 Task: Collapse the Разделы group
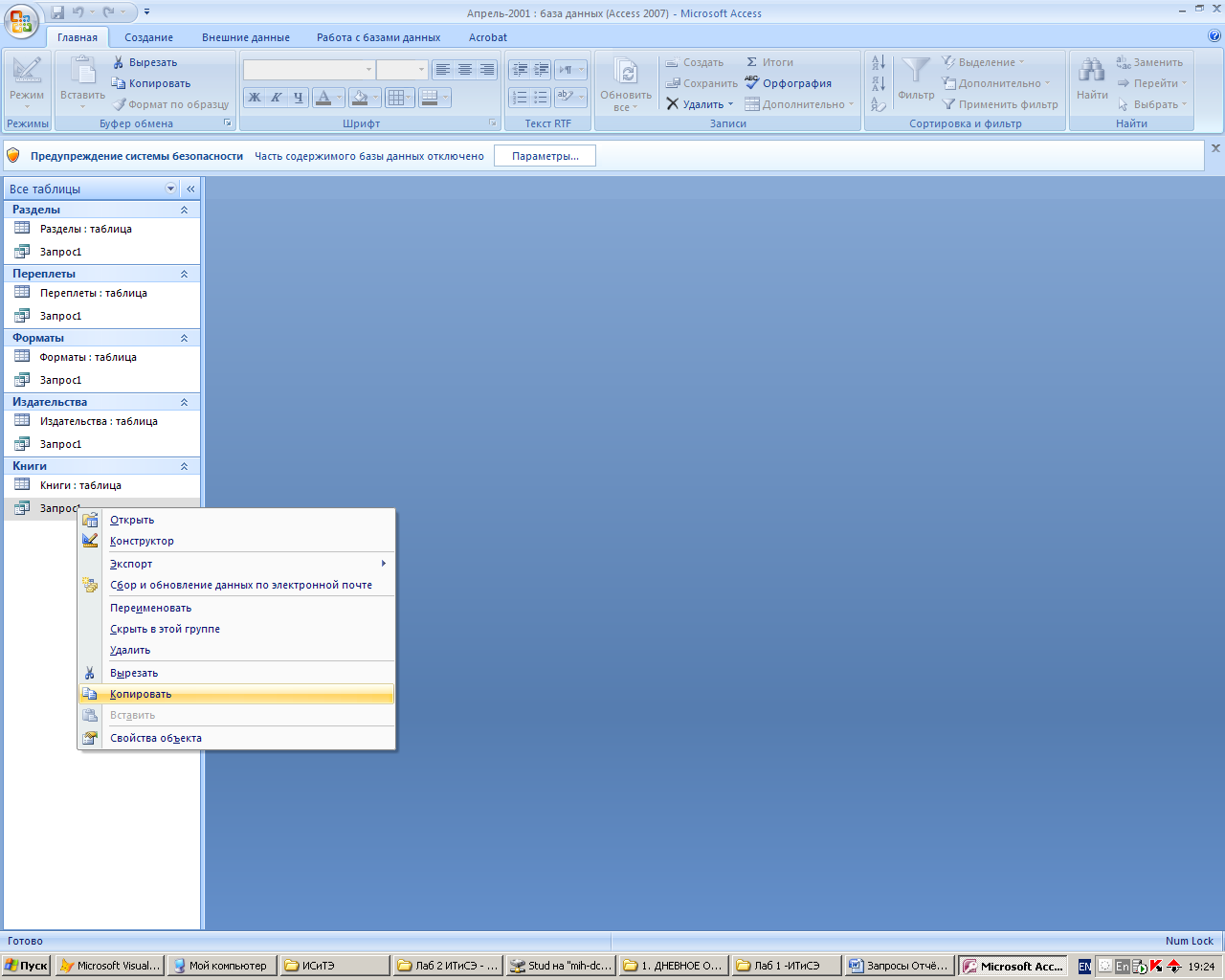pyautogui.click(x=184, y=210)
